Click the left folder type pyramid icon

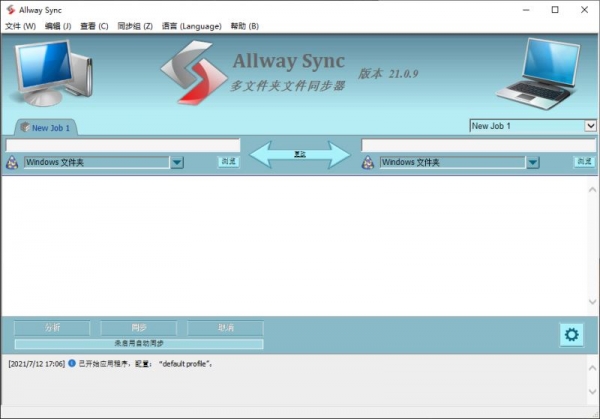12,163
